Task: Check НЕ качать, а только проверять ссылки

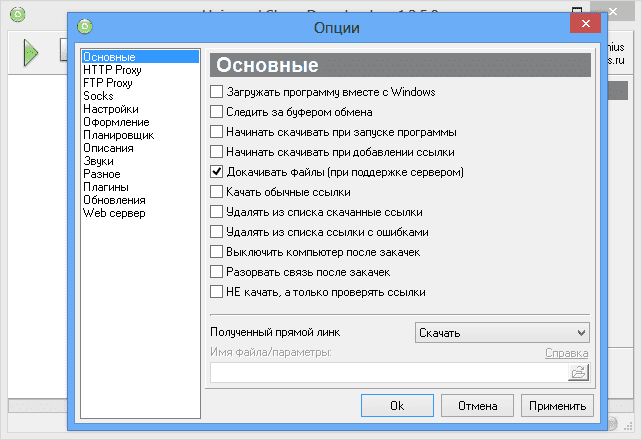Action: click(217, 292)
